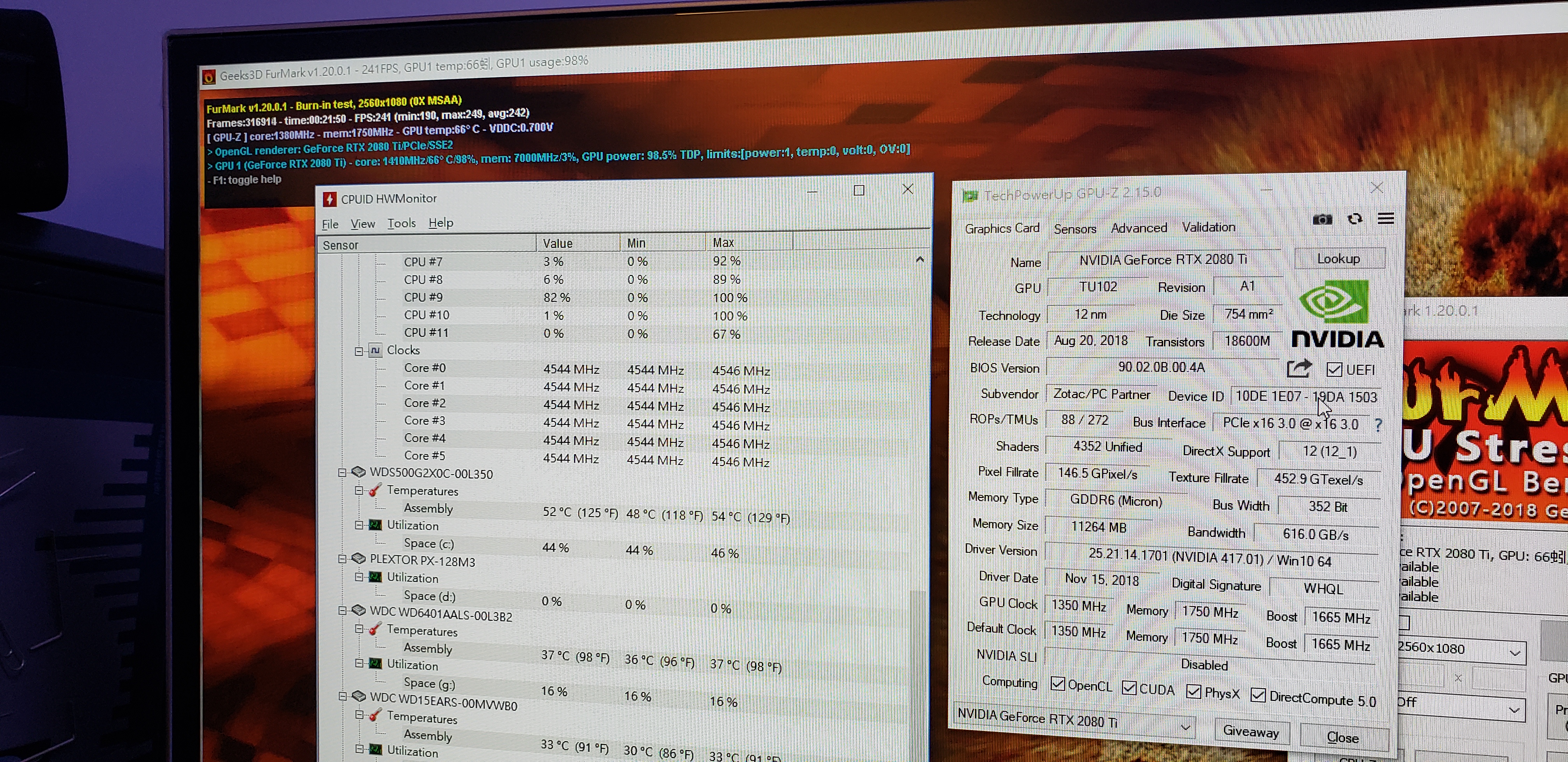Toggle the DirectCompute 5.0 checkbox

(1258, 695)
